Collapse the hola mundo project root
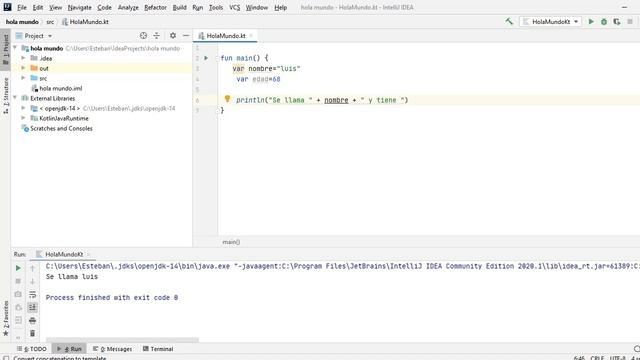 [x=15, y=48]
